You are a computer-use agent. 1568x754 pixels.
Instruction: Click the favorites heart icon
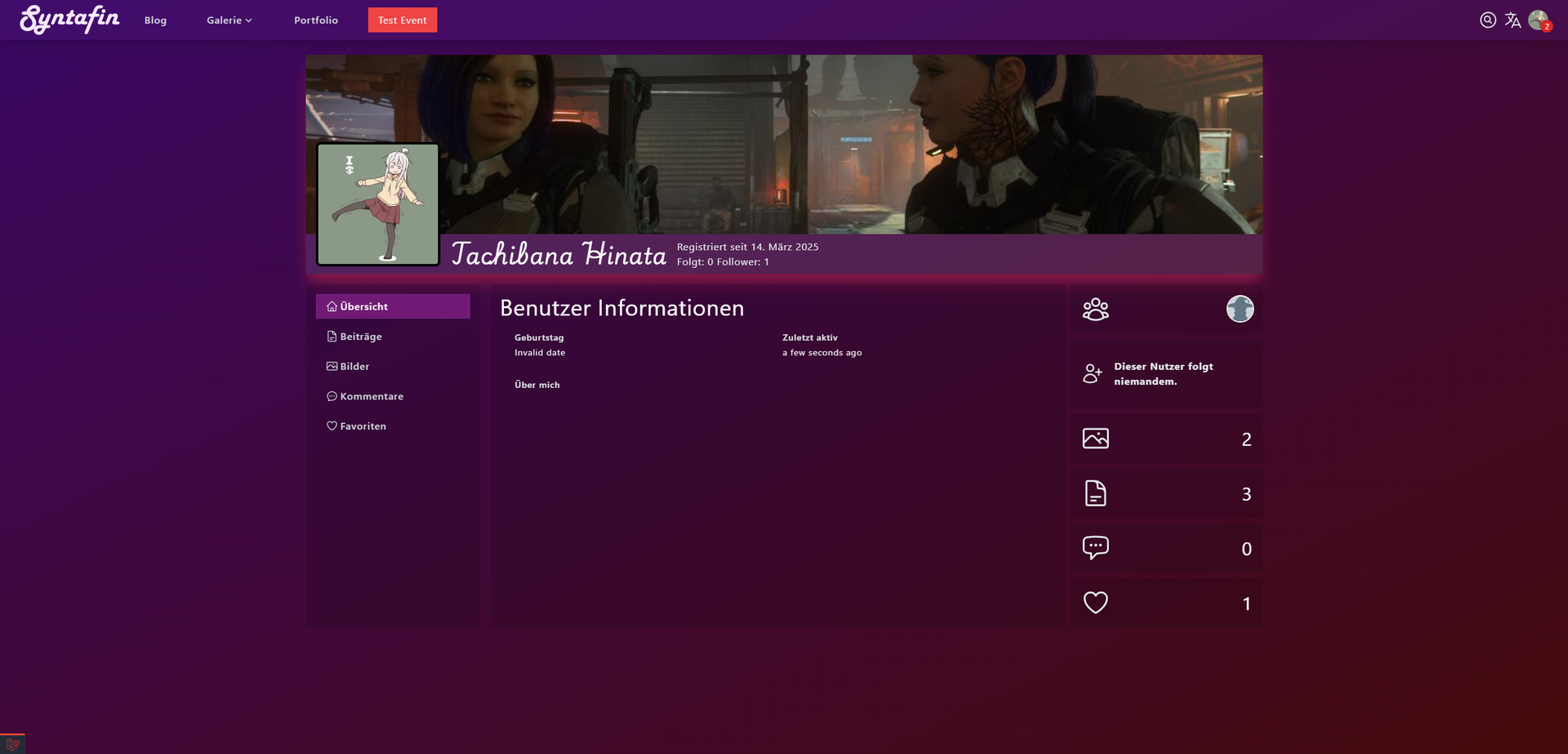[1095, 603]
